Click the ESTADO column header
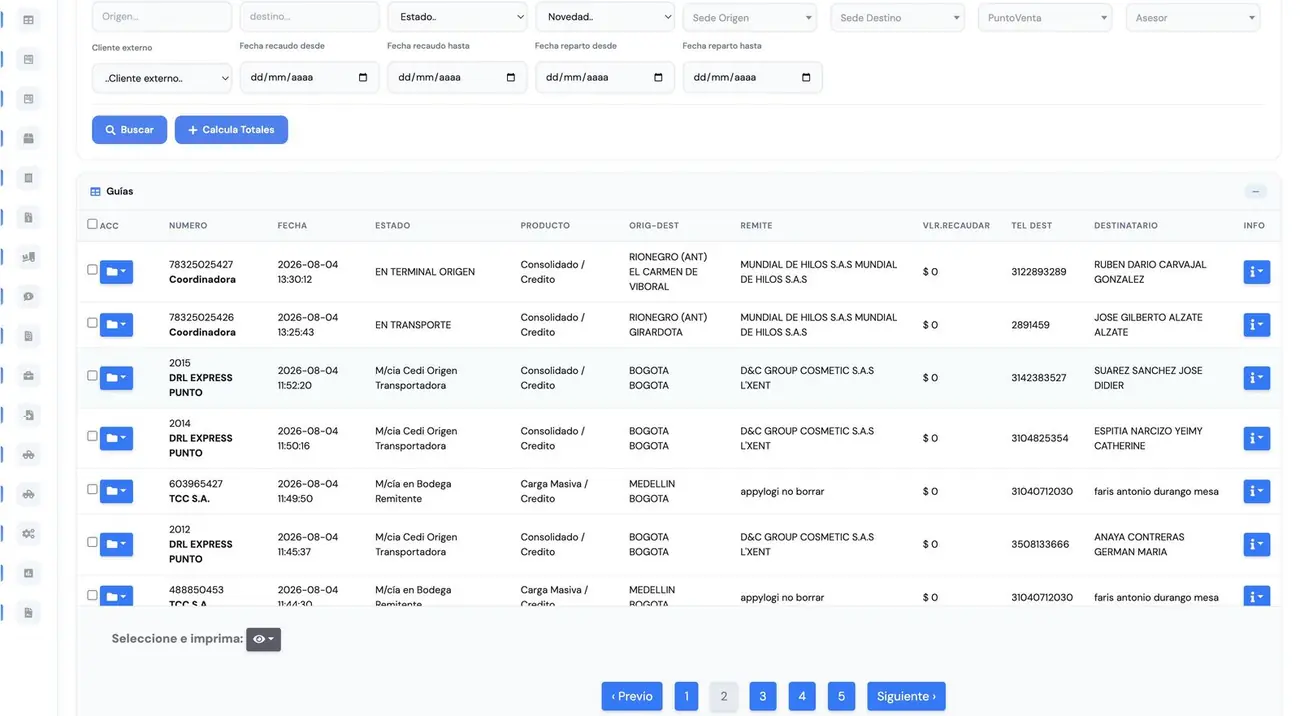Viewport: 1300px width, 716px height. pyautogui.click(x=393, y=226)
